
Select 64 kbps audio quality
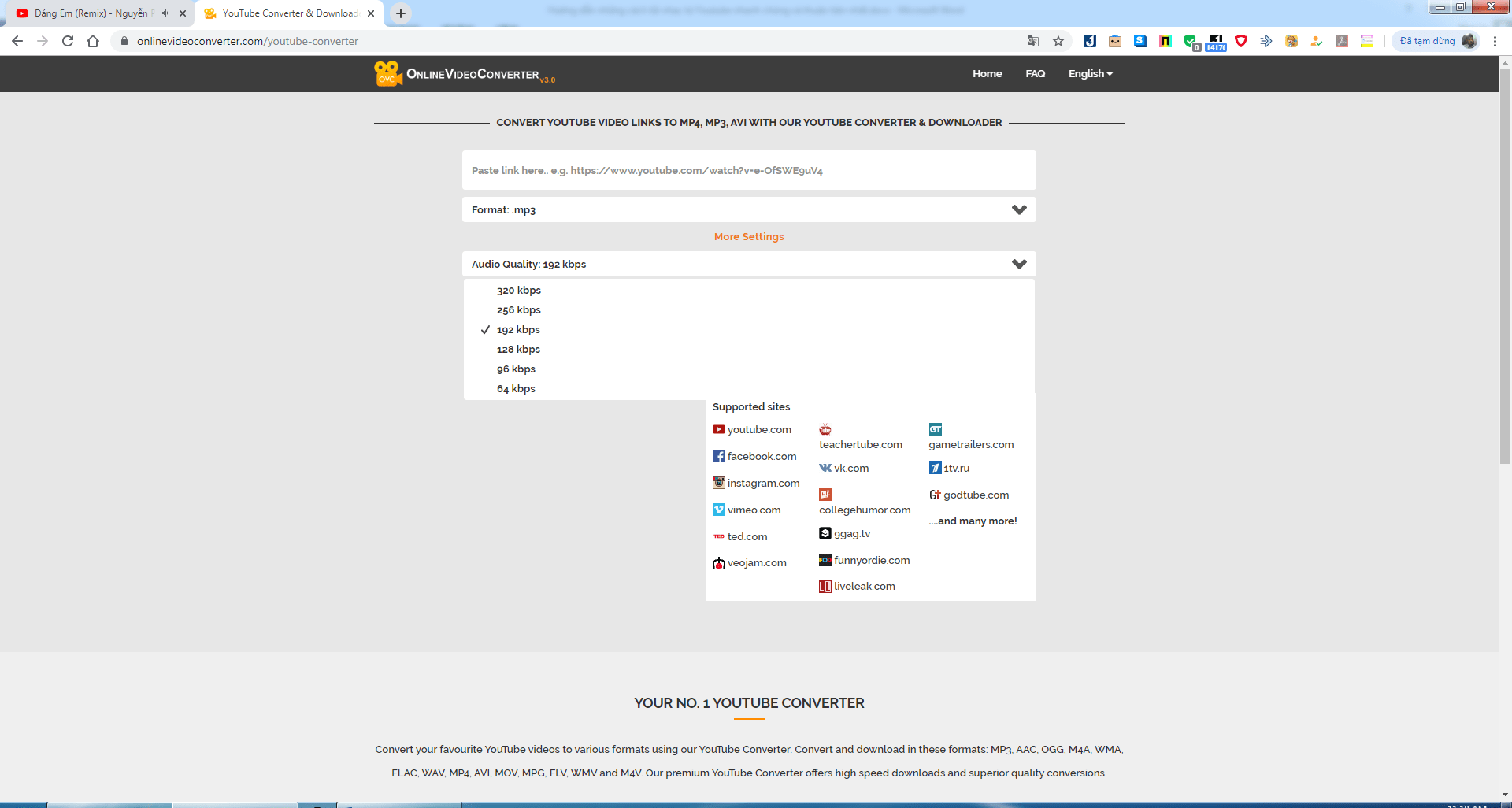point(516,388)
